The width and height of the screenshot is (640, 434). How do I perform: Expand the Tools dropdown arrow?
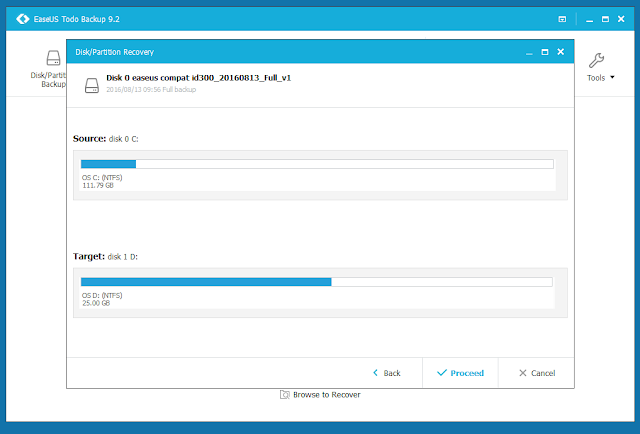pyautogui.click(x=612, y=77)
